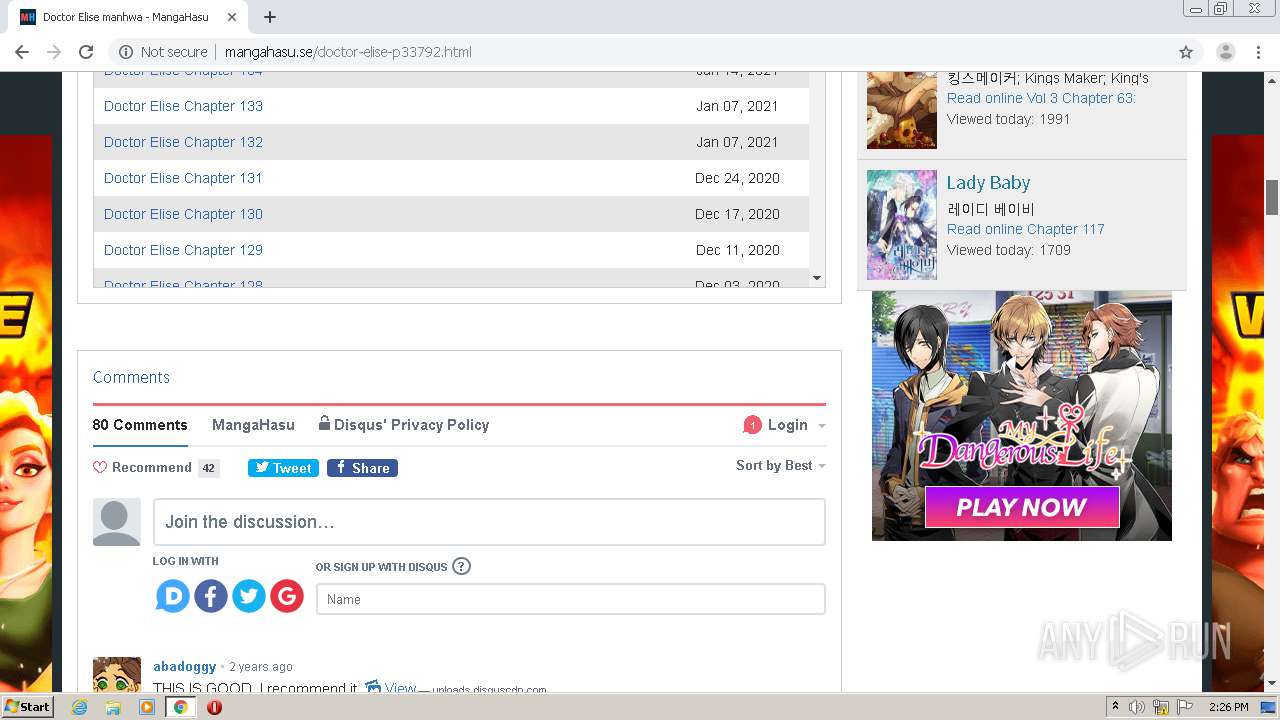Open Doctor Elise Chapter 131
Image resolution: width=1280 pixels, height=720 pixels.
[x=183, y=178]
